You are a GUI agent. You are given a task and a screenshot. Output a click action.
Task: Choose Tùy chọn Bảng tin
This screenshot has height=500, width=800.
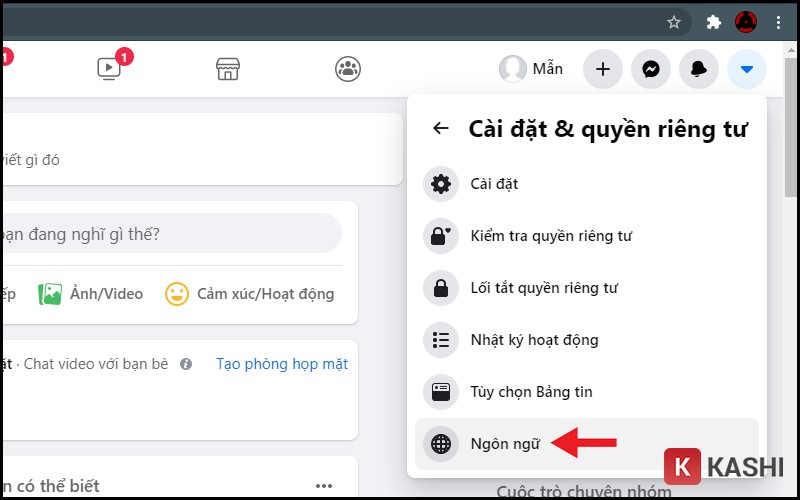click(x=587, y=392)
